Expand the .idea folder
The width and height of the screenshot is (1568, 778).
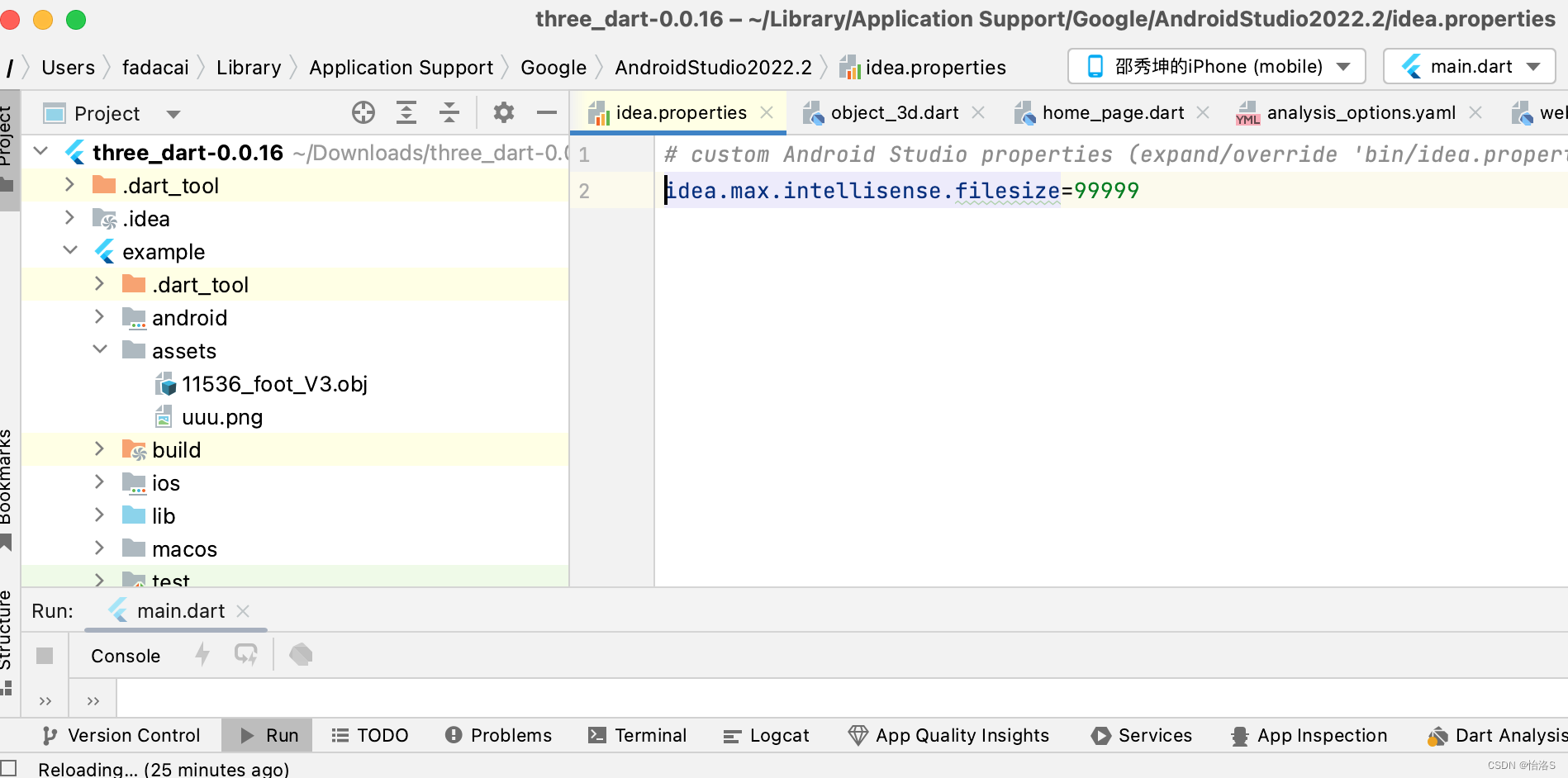[70, 218]
